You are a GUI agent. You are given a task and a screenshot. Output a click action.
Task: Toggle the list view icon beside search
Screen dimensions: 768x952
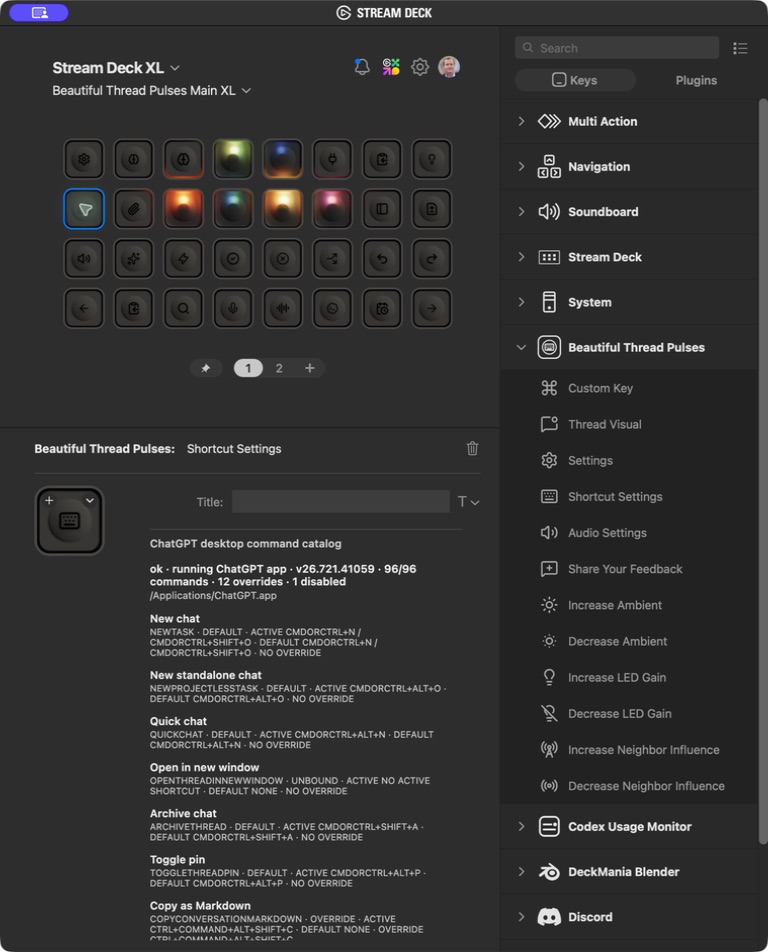pyautogui.click(x=740, y=48)
